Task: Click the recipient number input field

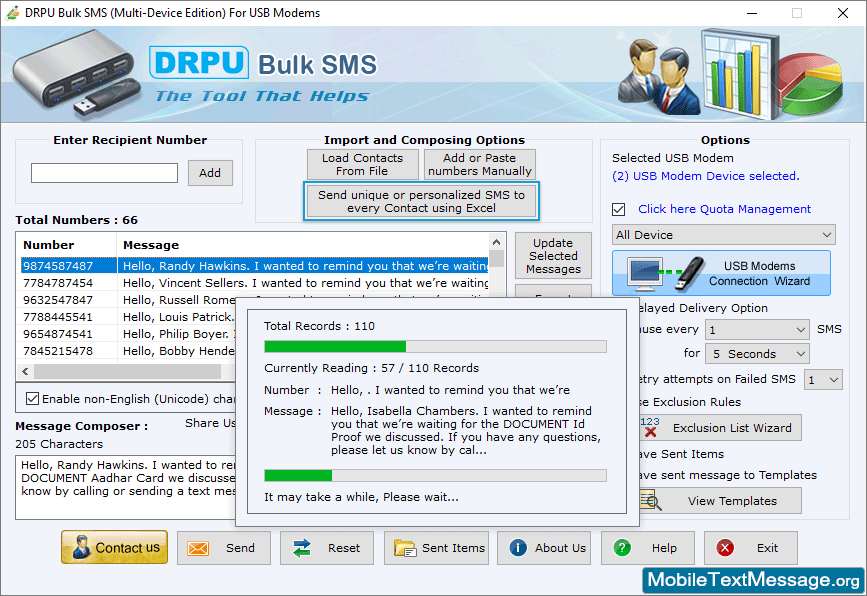Action: (105, 173)
